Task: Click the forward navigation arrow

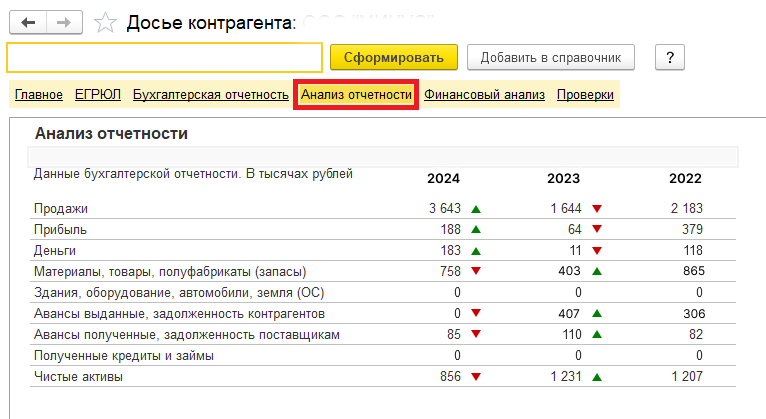Action: tap(62, 21)
